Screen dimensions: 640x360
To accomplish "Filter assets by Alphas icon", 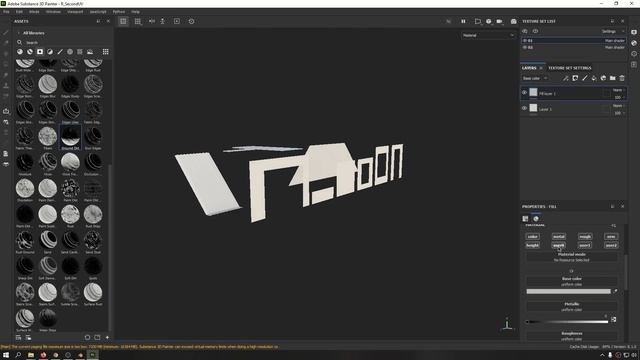I will [70, 52].
